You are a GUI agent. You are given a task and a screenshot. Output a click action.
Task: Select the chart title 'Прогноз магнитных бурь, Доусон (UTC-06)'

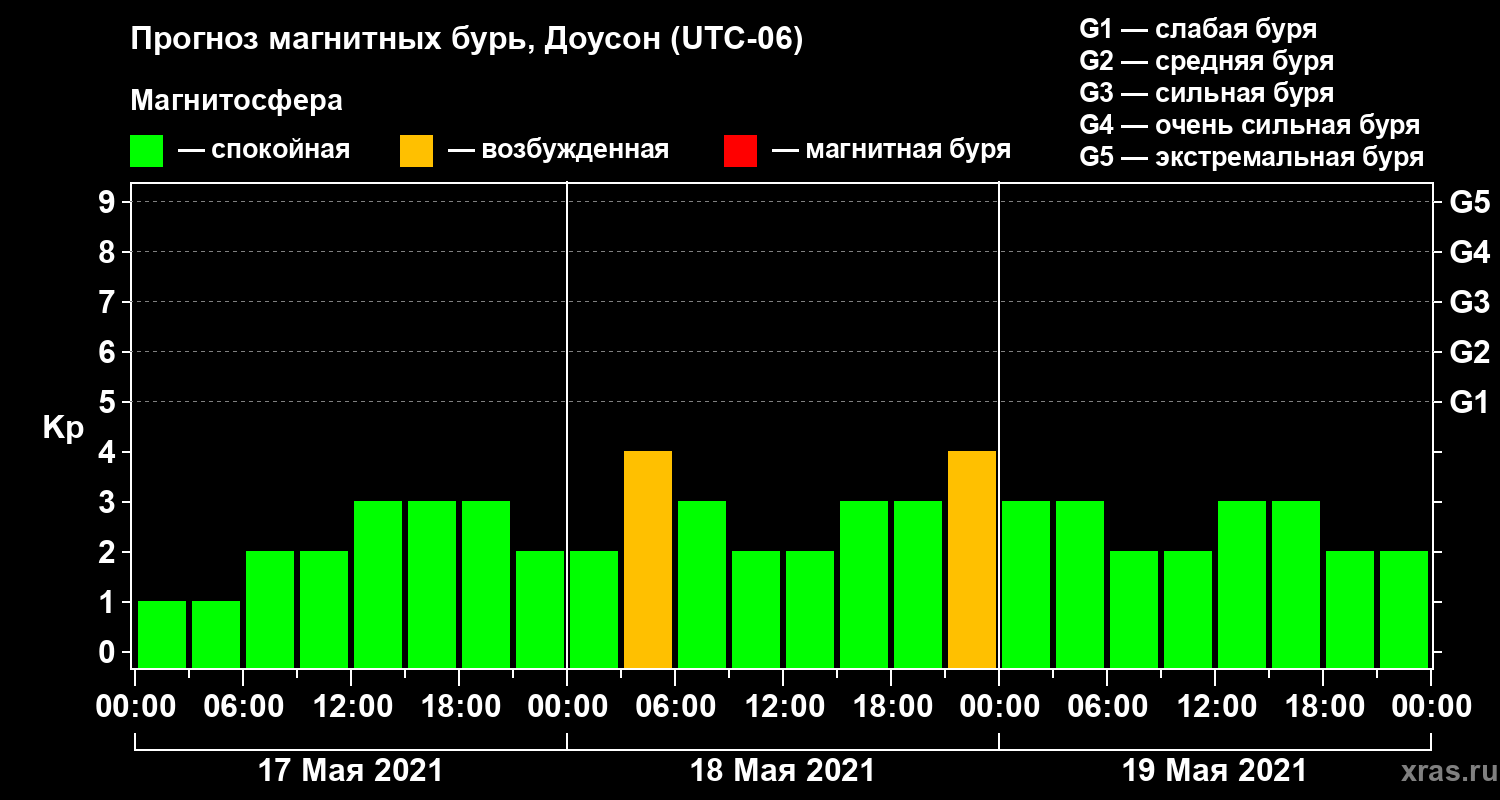click(467, 41)
